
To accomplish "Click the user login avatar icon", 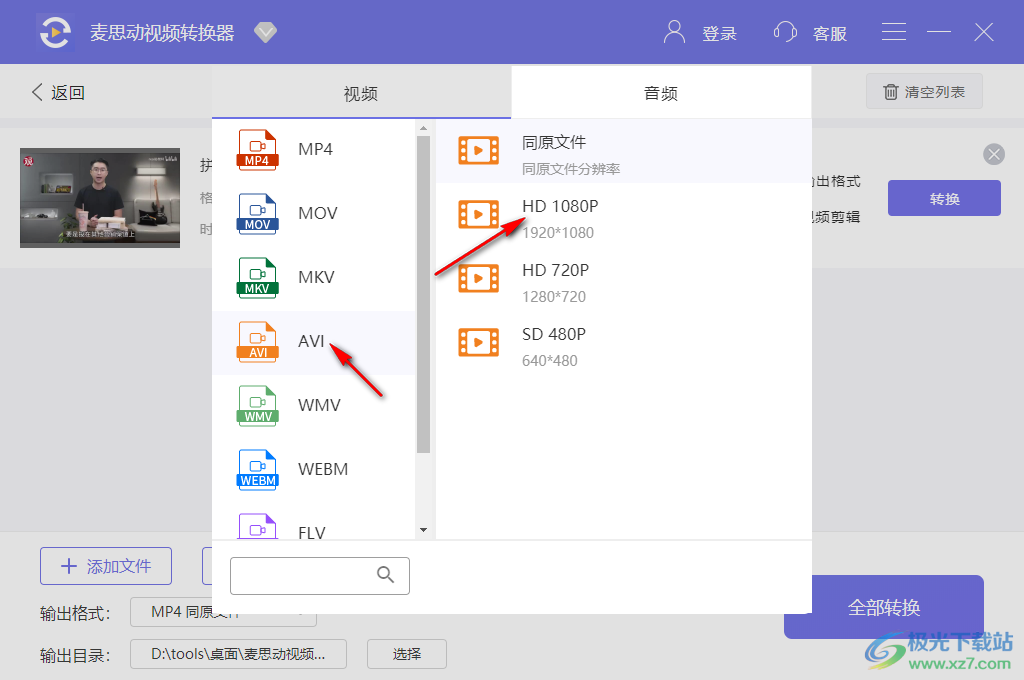I will pos(674,32).
